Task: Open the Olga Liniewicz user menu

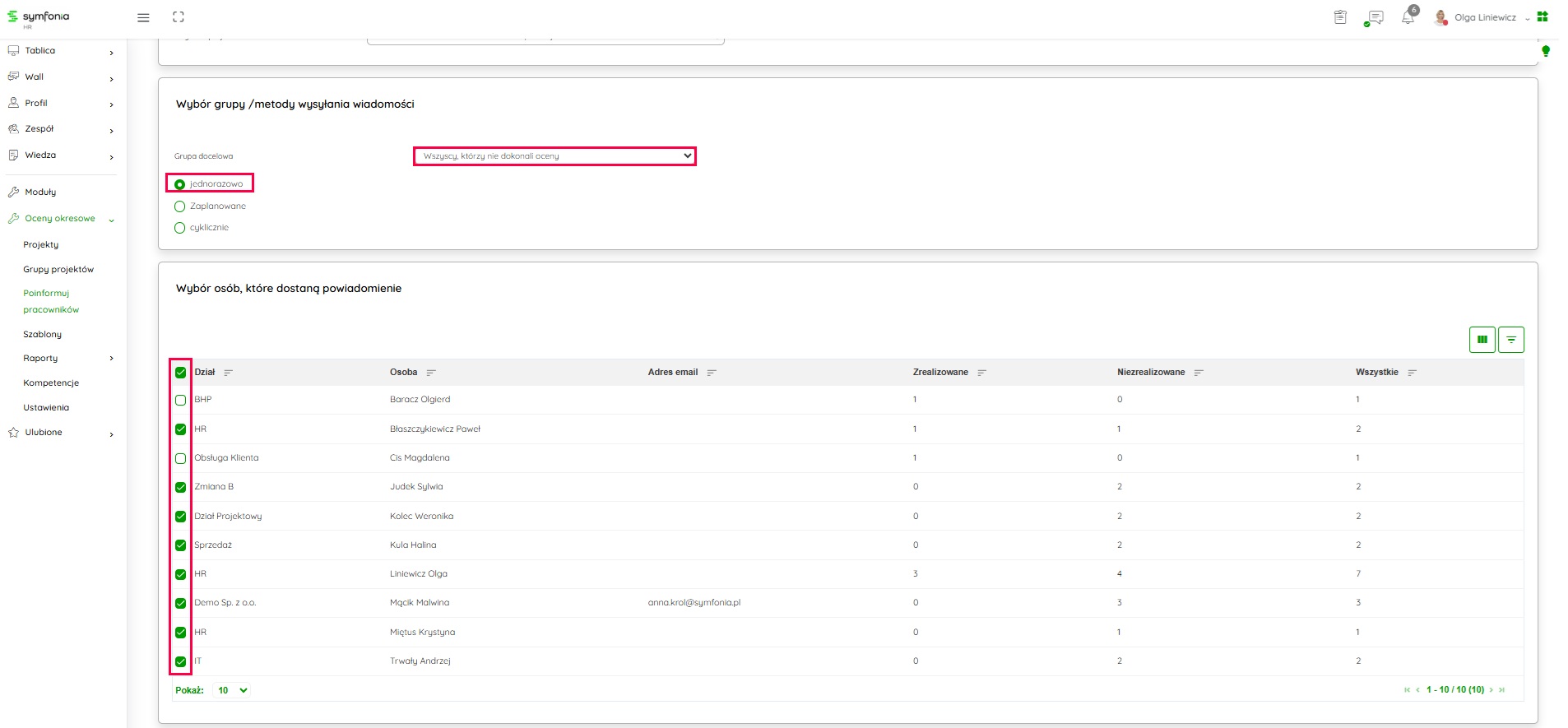Action: [x=1484, y=17]
